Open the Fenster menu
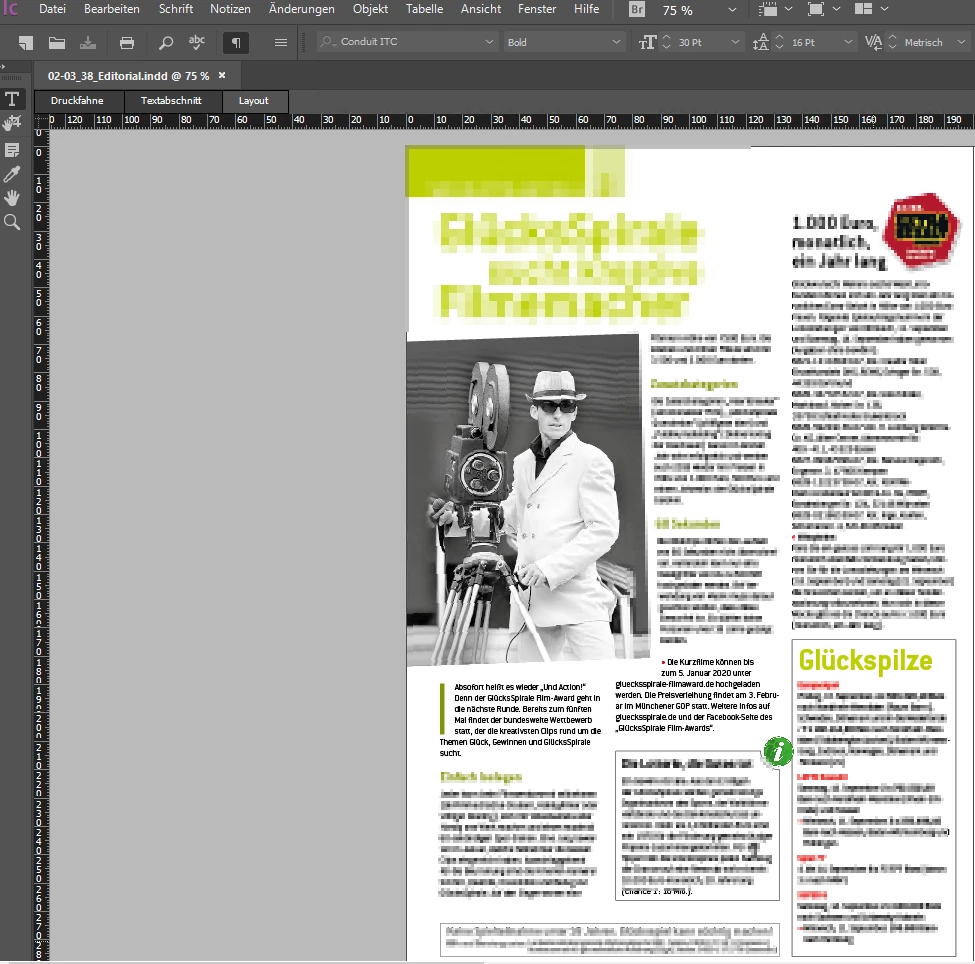The height and width of the screenshot is (964, 975). 537,9
